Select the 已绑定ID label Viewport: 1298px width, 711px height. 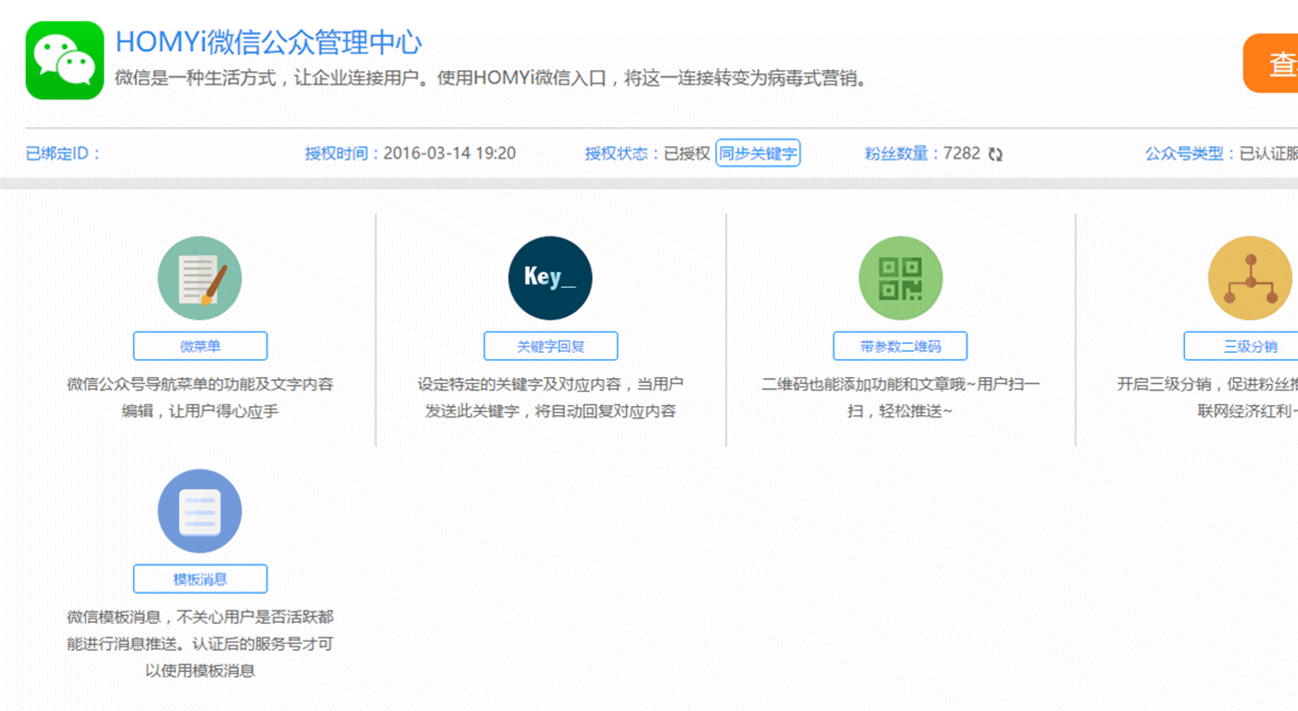pos(64,154)
